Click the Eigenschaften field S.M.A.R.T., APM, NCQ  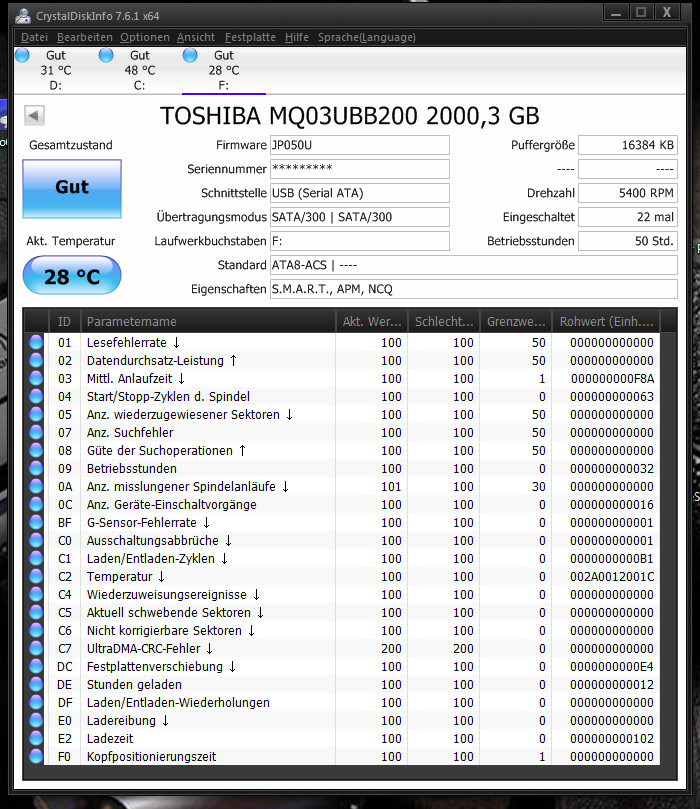click(x=474, y=289)
